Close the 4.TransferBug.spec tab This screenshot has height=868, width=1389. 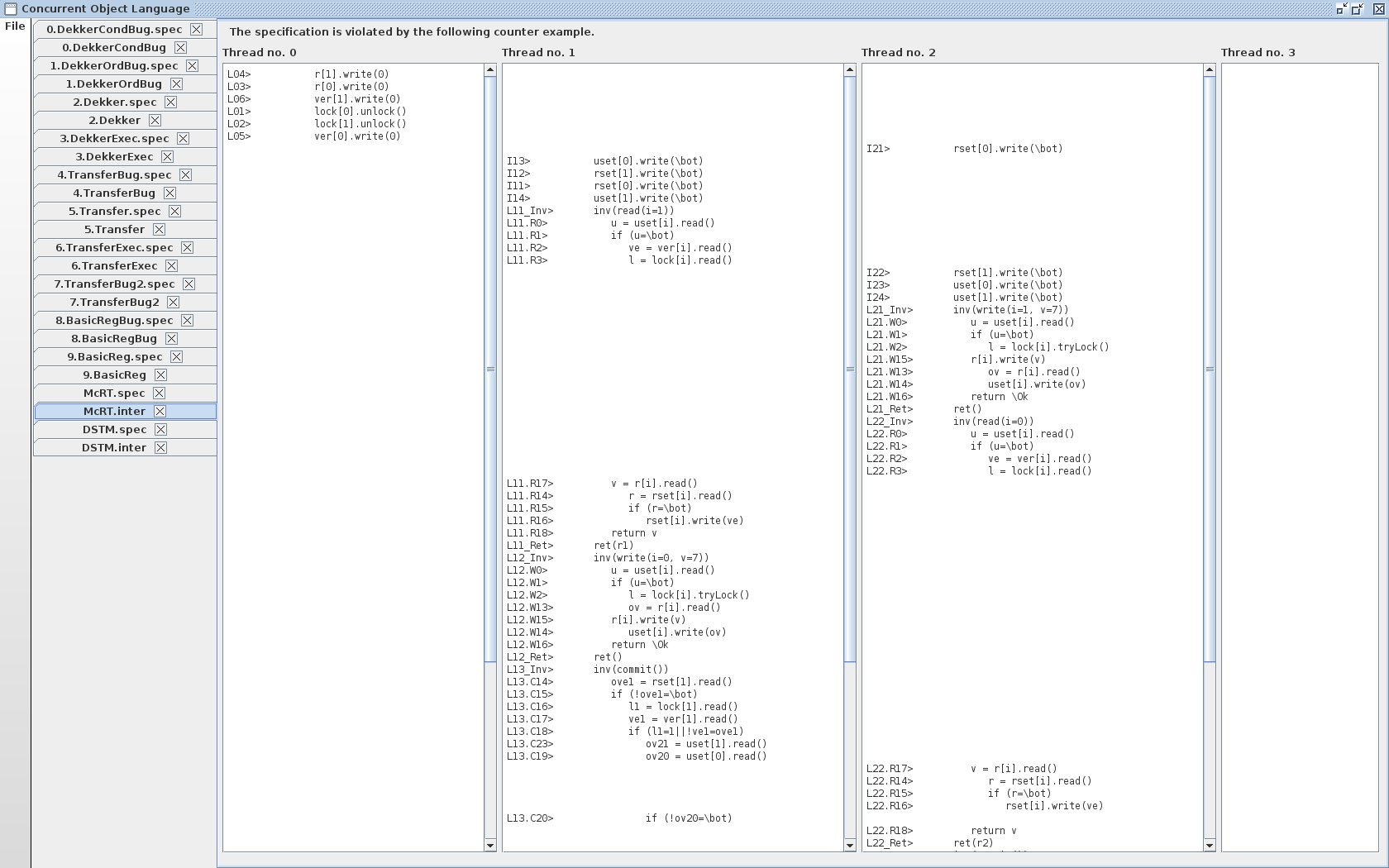click(x=185, y=174)
